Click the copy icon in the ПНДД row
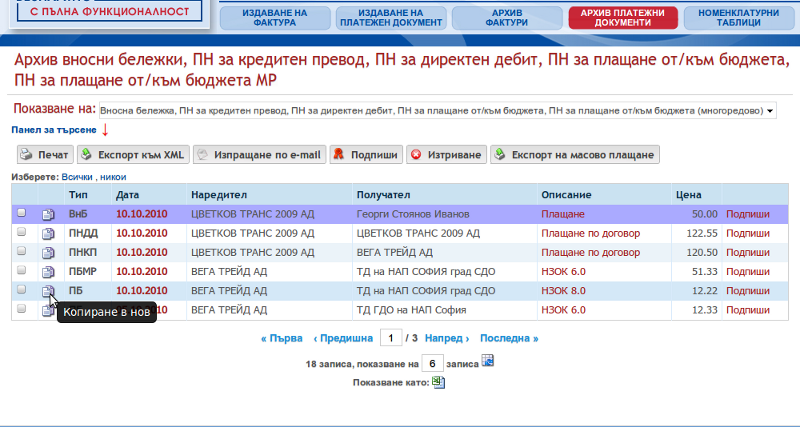The width and height of the screenshot is (800, 427). (x=48, y=233)
